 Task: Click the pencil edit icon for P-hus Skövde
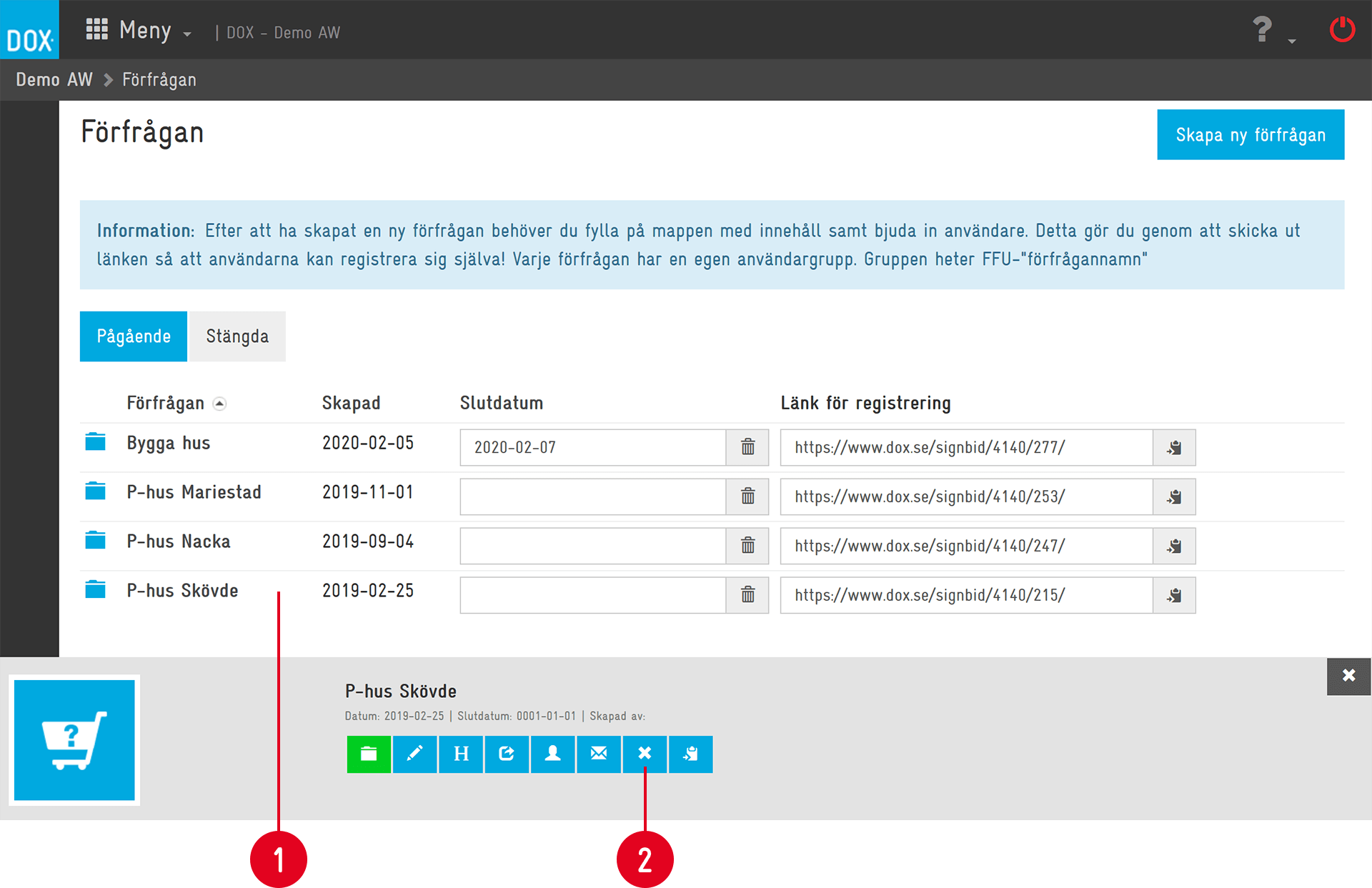[x=414, y=754]
